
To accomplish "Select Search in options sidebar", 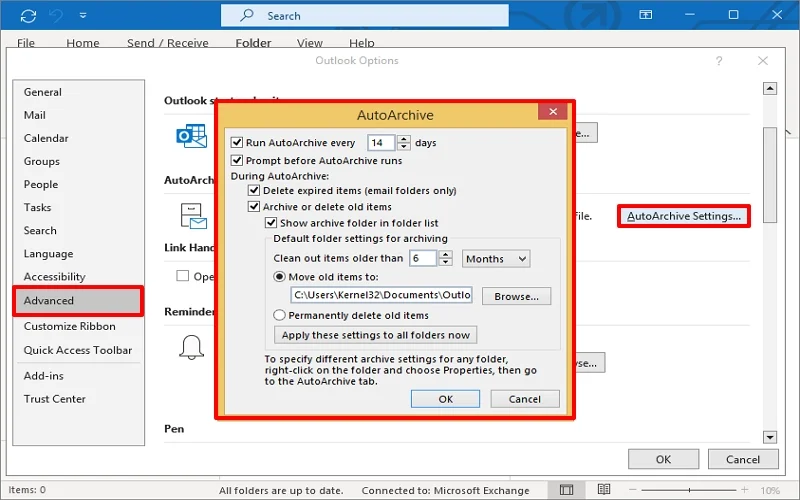I will (78, 230).
